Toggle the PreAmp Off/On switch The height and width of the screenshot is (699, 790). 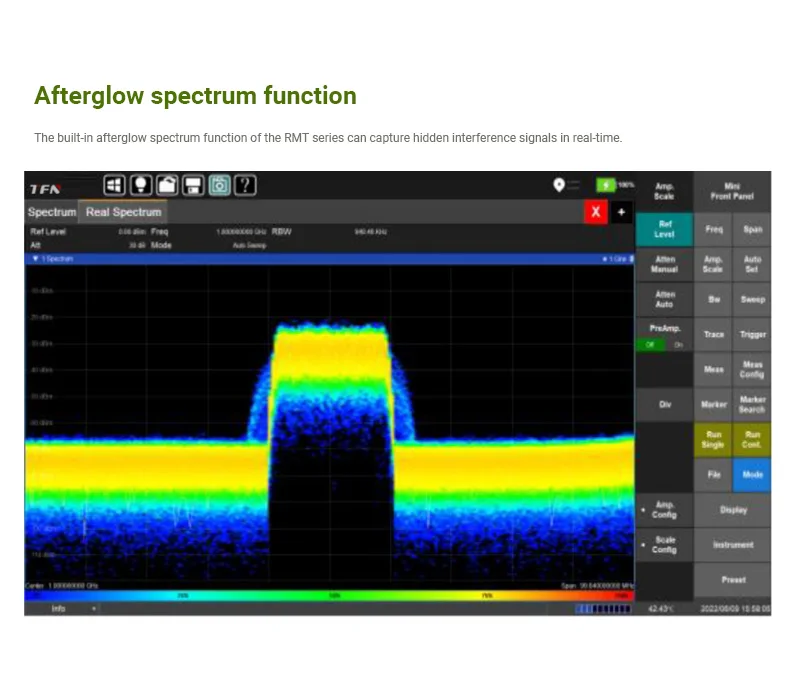(x=664, y=345)
